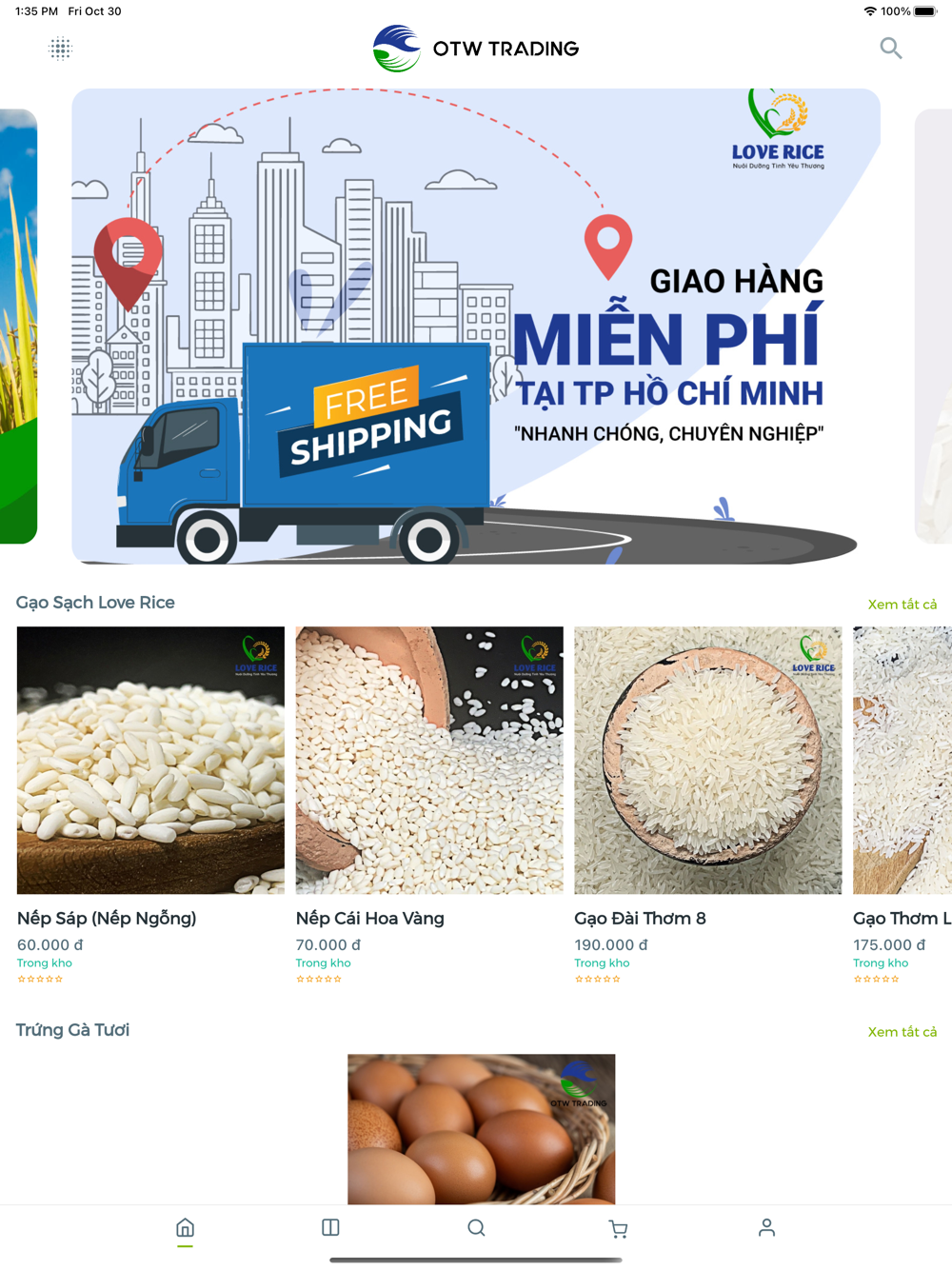Open the free shipping banner
The height and width of the screenshot is (1270, 952).
tap(476, 327)
